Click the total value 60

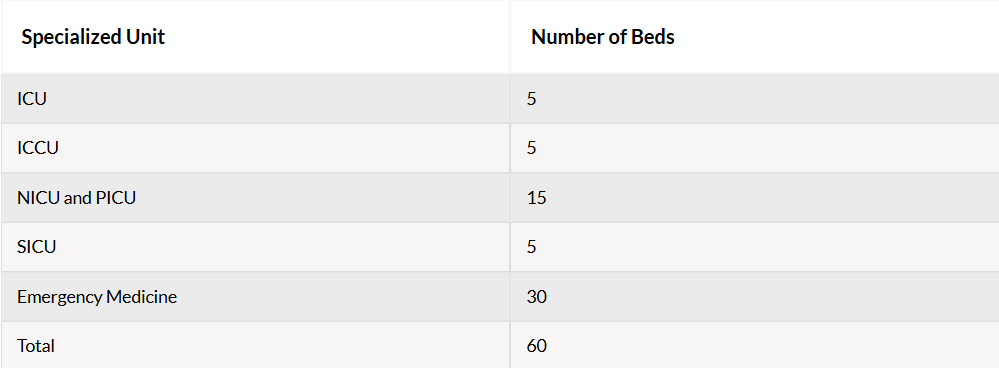pos(536,346)
